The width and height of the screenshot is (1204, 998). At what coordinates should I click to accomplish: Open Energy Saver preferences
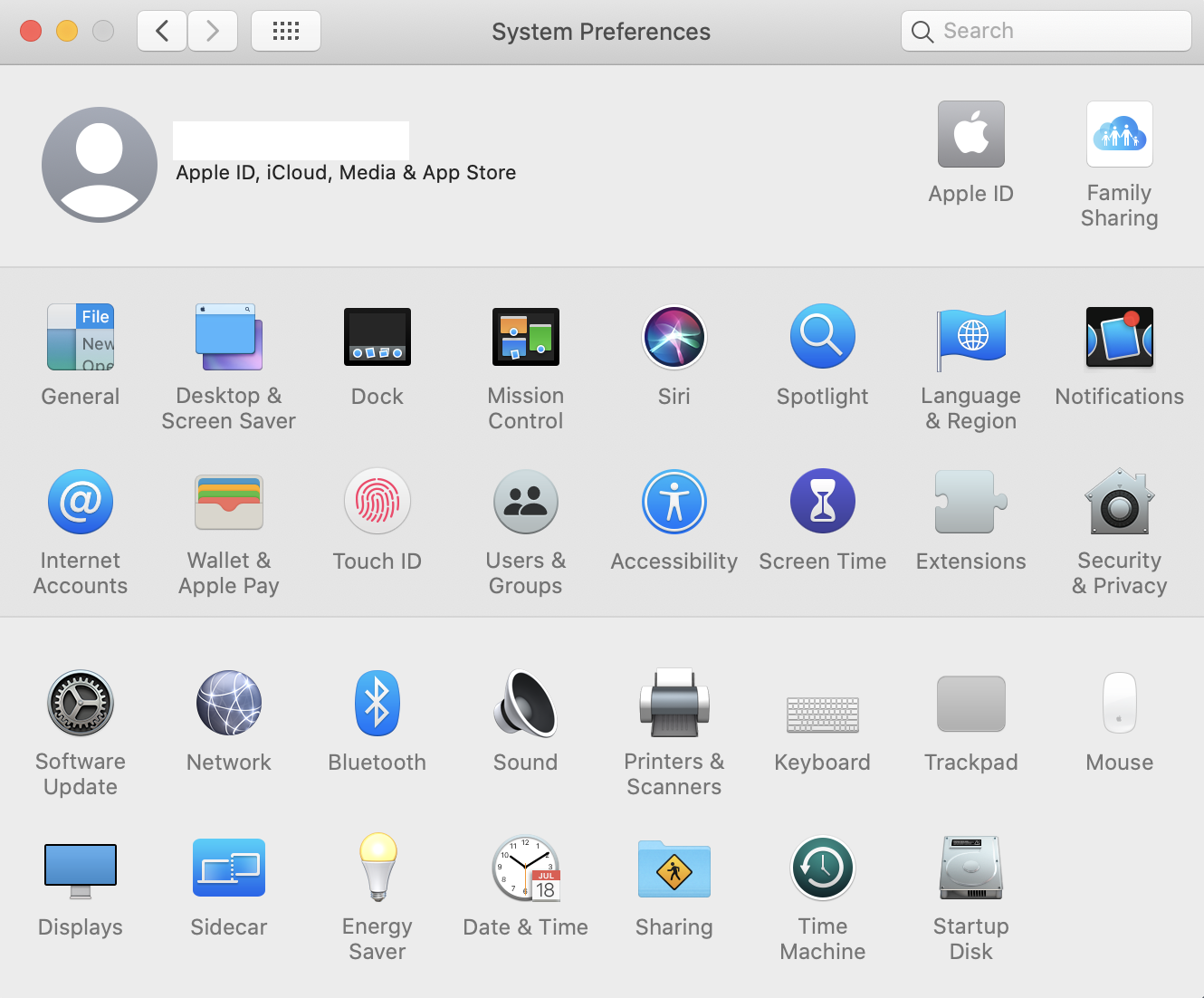(x=377, y=867)
